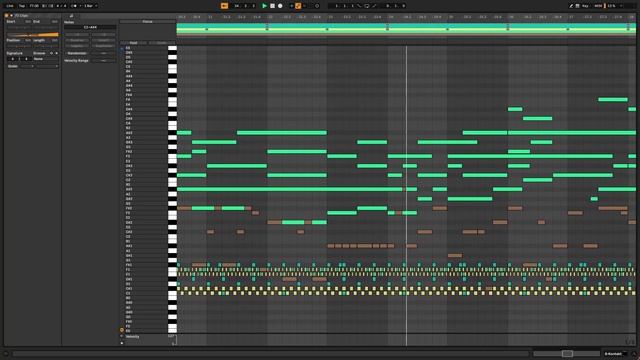Click the Randomize button
This screenshot has height=360, width=640.
pos(77,53)
